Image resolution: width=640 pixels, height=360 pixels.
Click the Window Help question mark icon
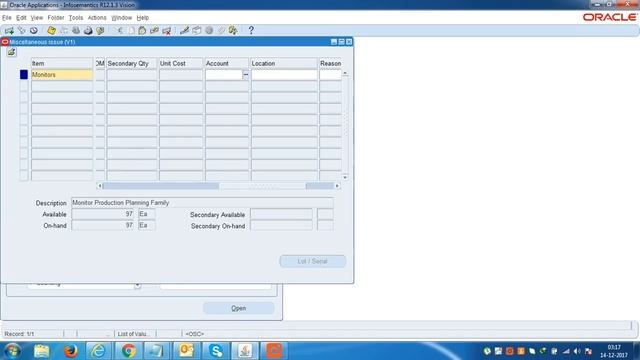[x=251, y=31]
